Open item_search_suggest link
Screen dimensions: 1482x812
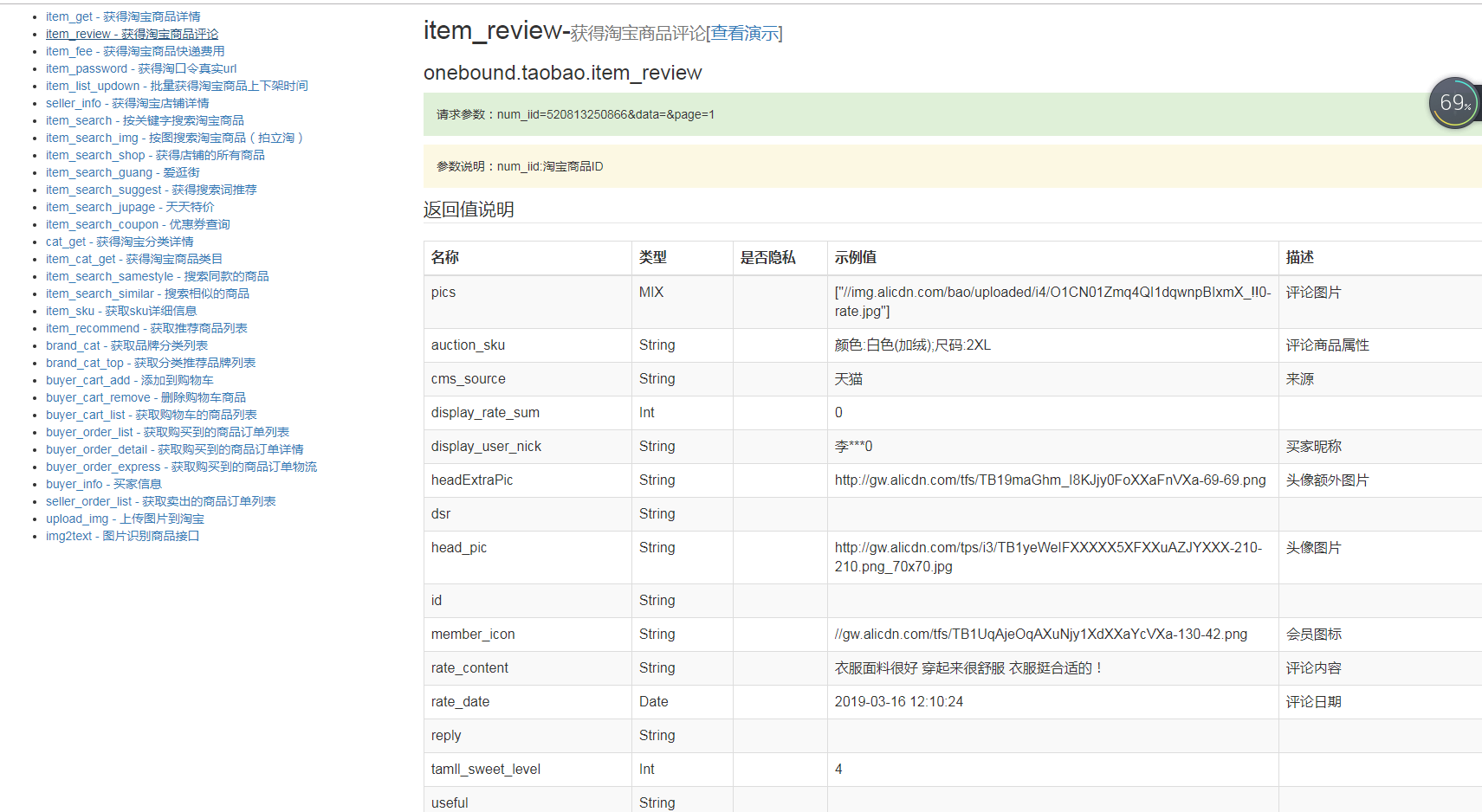click(152, 190)
